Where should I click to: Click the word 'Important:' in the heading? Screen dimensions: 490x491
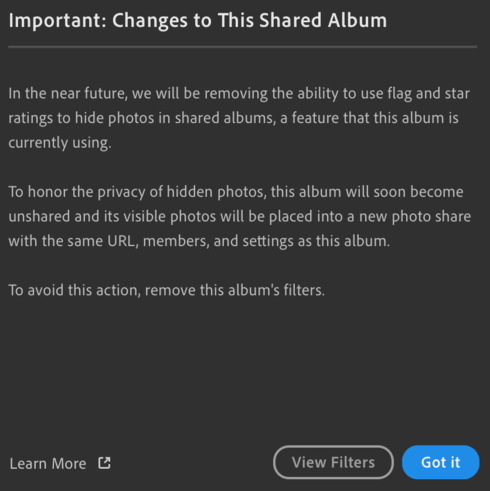tap(58, 21)
